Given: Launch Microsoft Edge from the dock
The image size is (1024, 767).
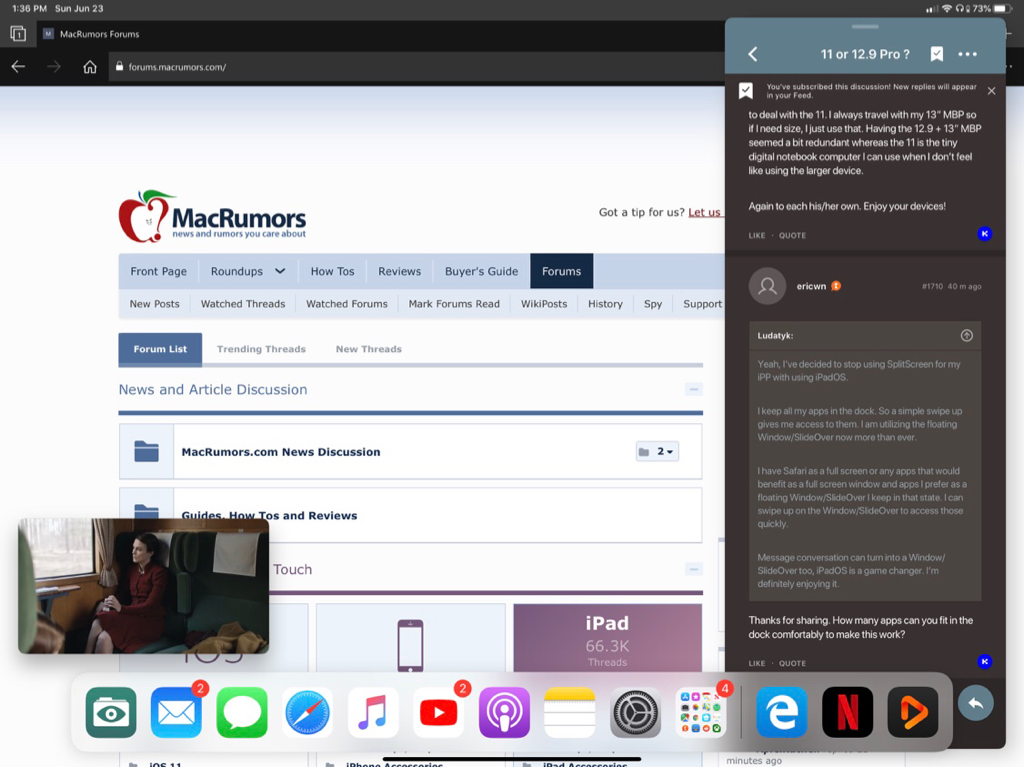Looking at the screenshot, I should (x=782, y=712).
